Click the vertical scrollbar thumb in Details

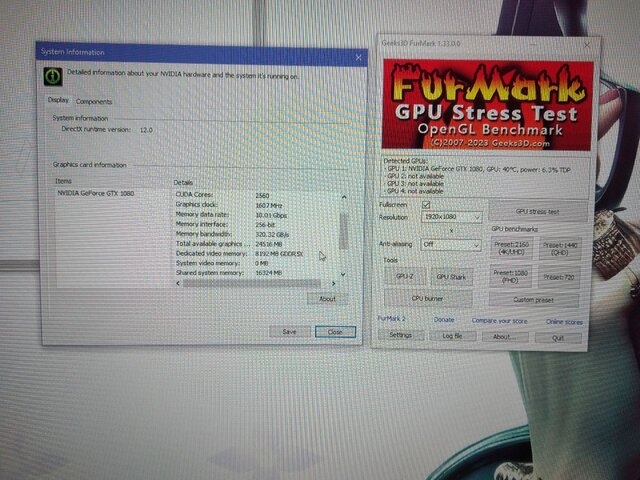pos(344,231)
